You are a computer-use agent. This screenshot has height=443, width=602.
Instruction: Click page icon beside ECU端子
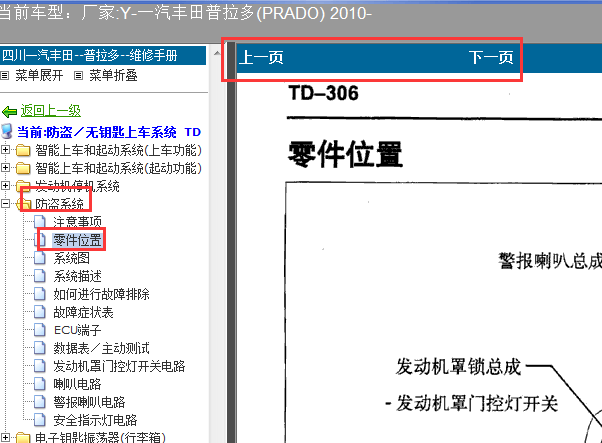[x=40, y=330]
